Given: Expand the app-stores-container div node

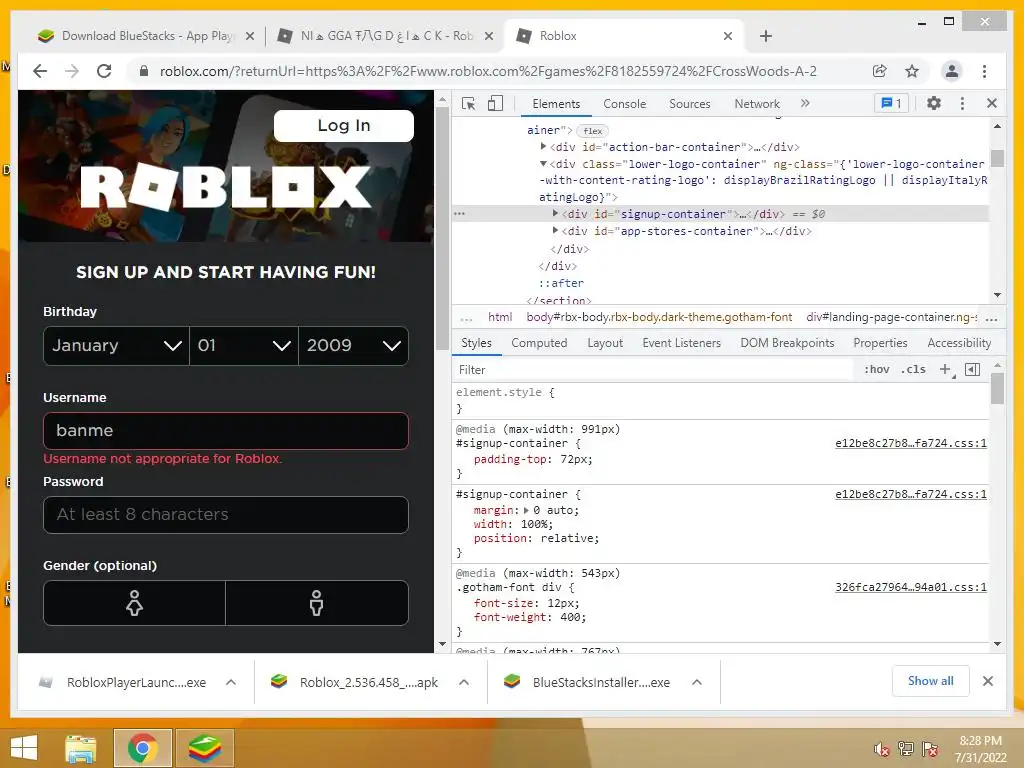Looking at the screenshot, I should coord(555,230).
